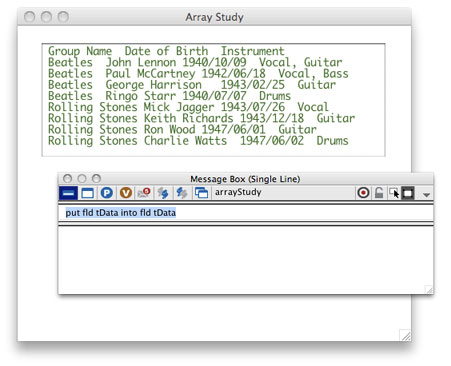Toggle the padlock icon in Message Box
This screenshot has width=451, height=366.
pyautogui.click(x=379, y=193)
